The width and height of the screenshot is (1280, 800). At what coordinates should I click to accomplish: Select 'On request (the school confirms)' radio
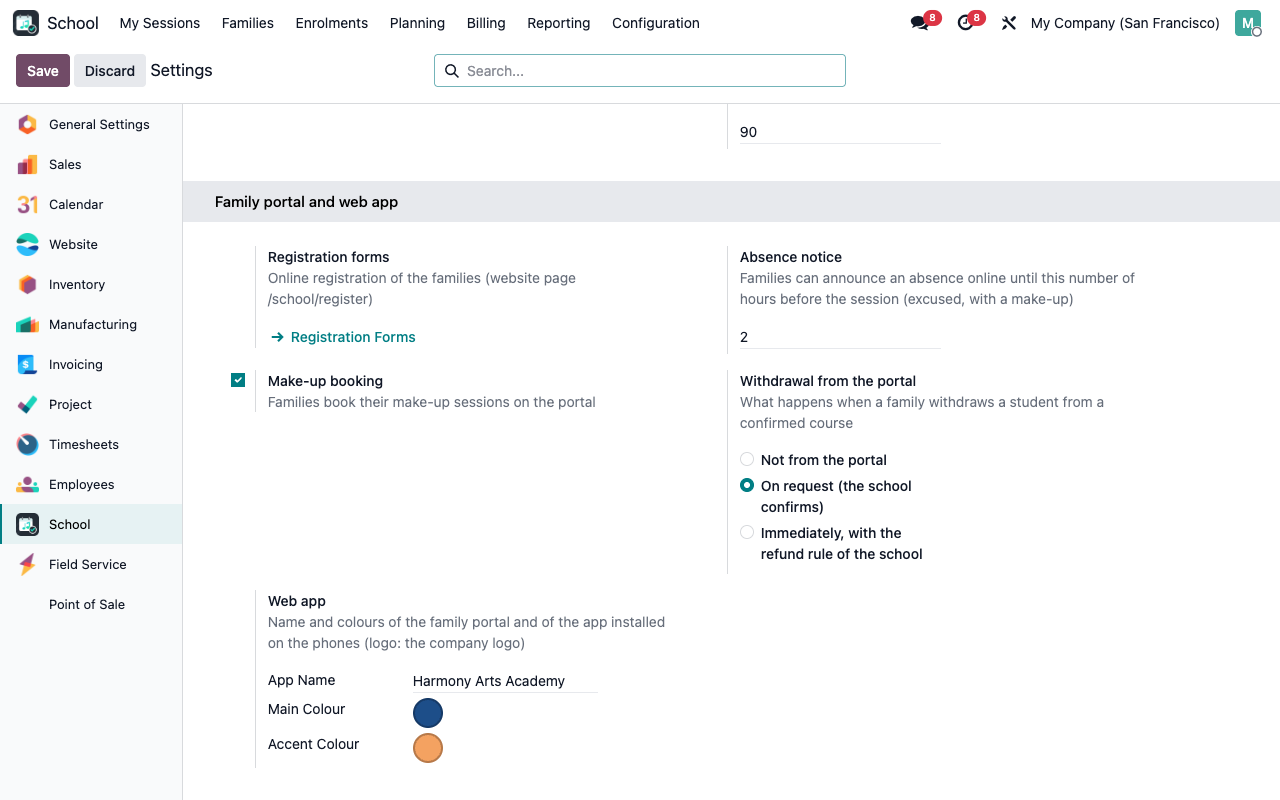click(x=747, y=485)
